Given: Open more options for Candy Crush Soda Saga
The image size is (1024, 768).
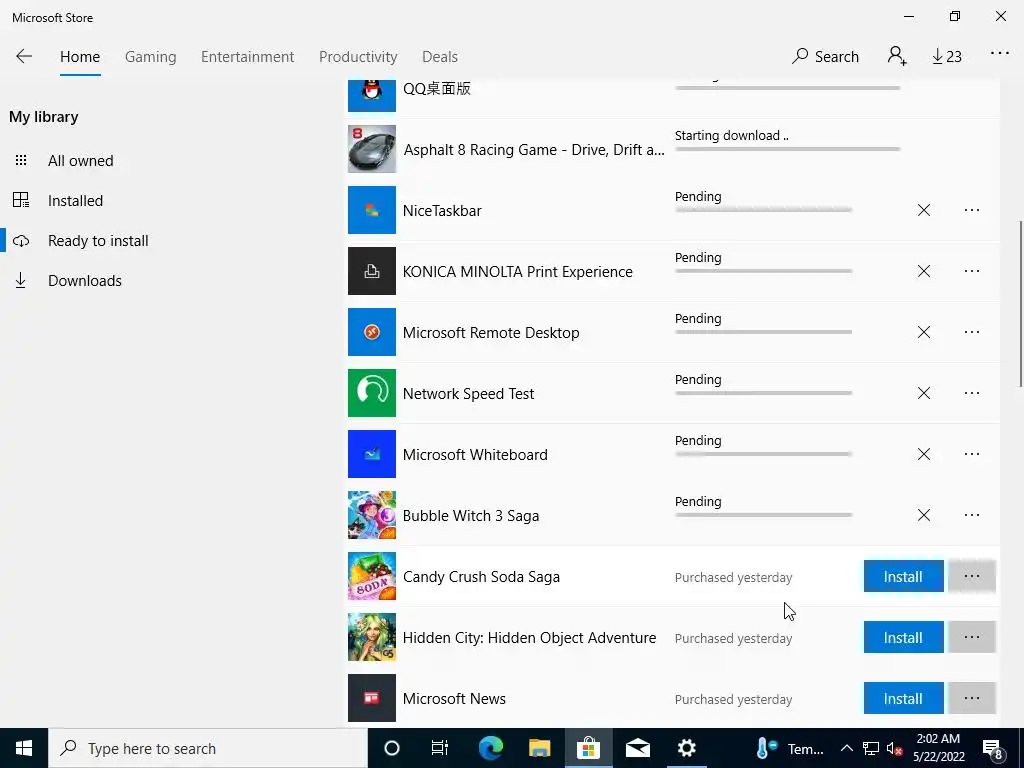Looking at the screenshot, I should coord(972,576).
